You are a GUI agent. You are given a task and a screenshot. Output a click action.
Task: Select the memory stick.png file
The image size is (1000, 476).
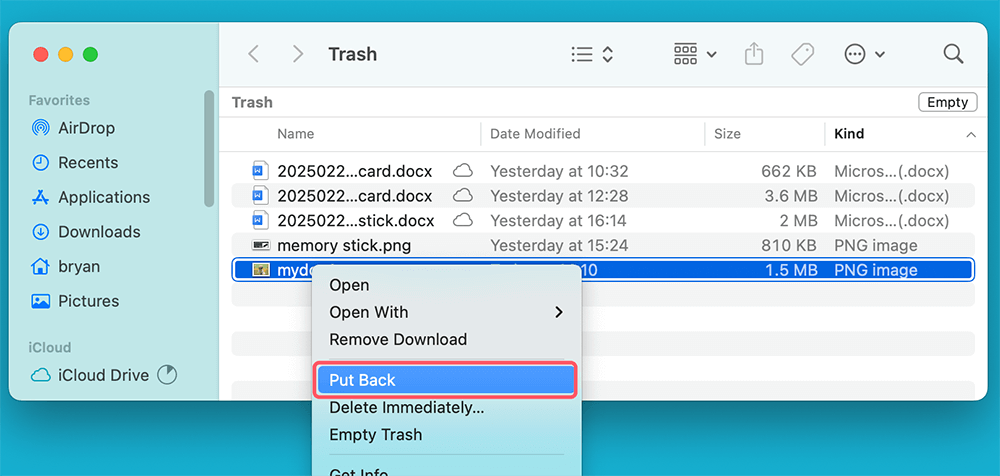(603, 245)
